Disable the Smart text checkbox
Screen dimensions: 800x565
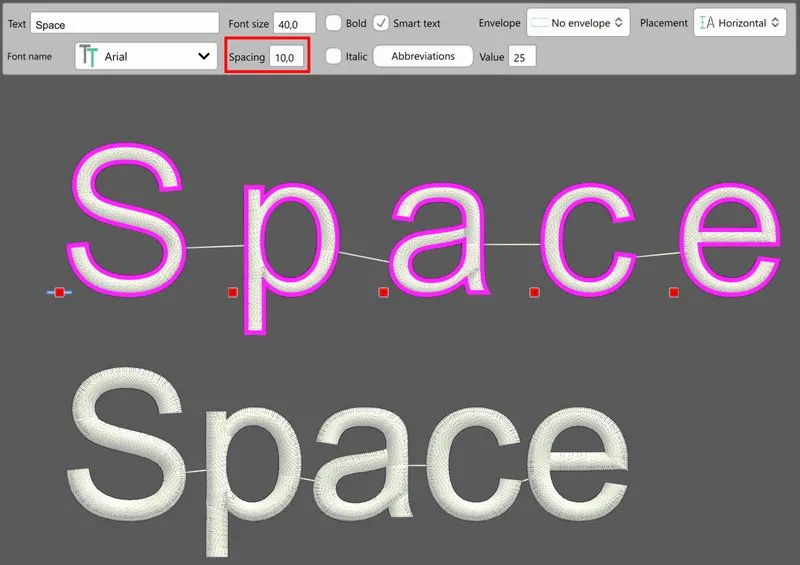pyautogui.click(x=381, y=23)
